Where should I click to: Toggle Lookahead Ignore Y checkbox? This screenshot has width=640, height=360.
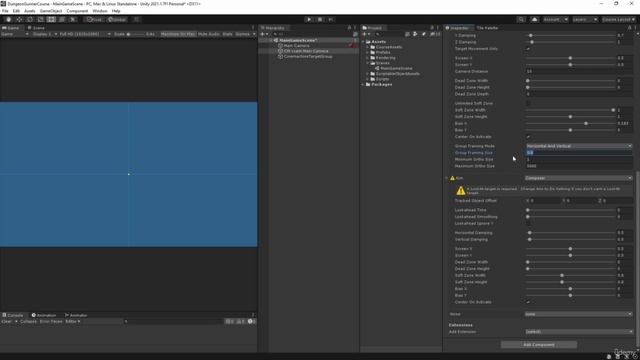pyautogui.click(x=528, y=223)
